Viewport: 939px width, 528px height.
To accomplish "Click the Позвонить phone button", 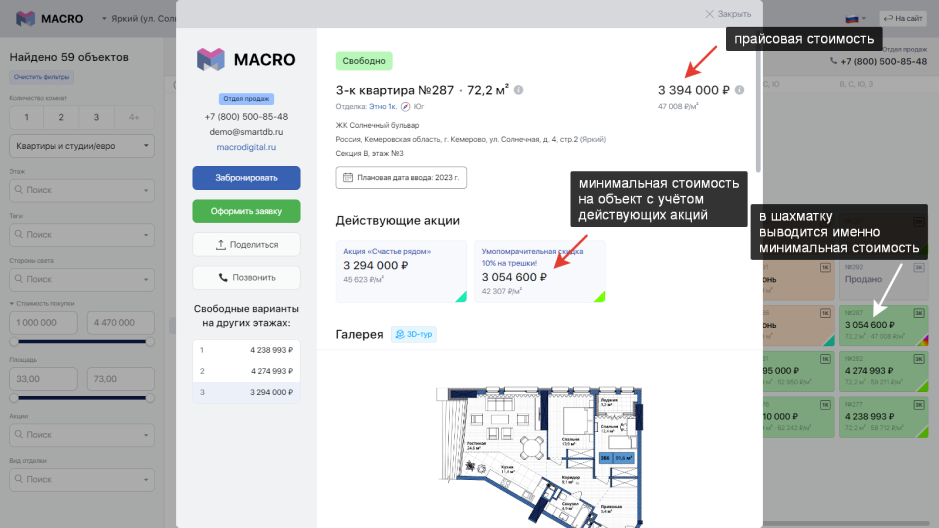I will click(246, 277).
